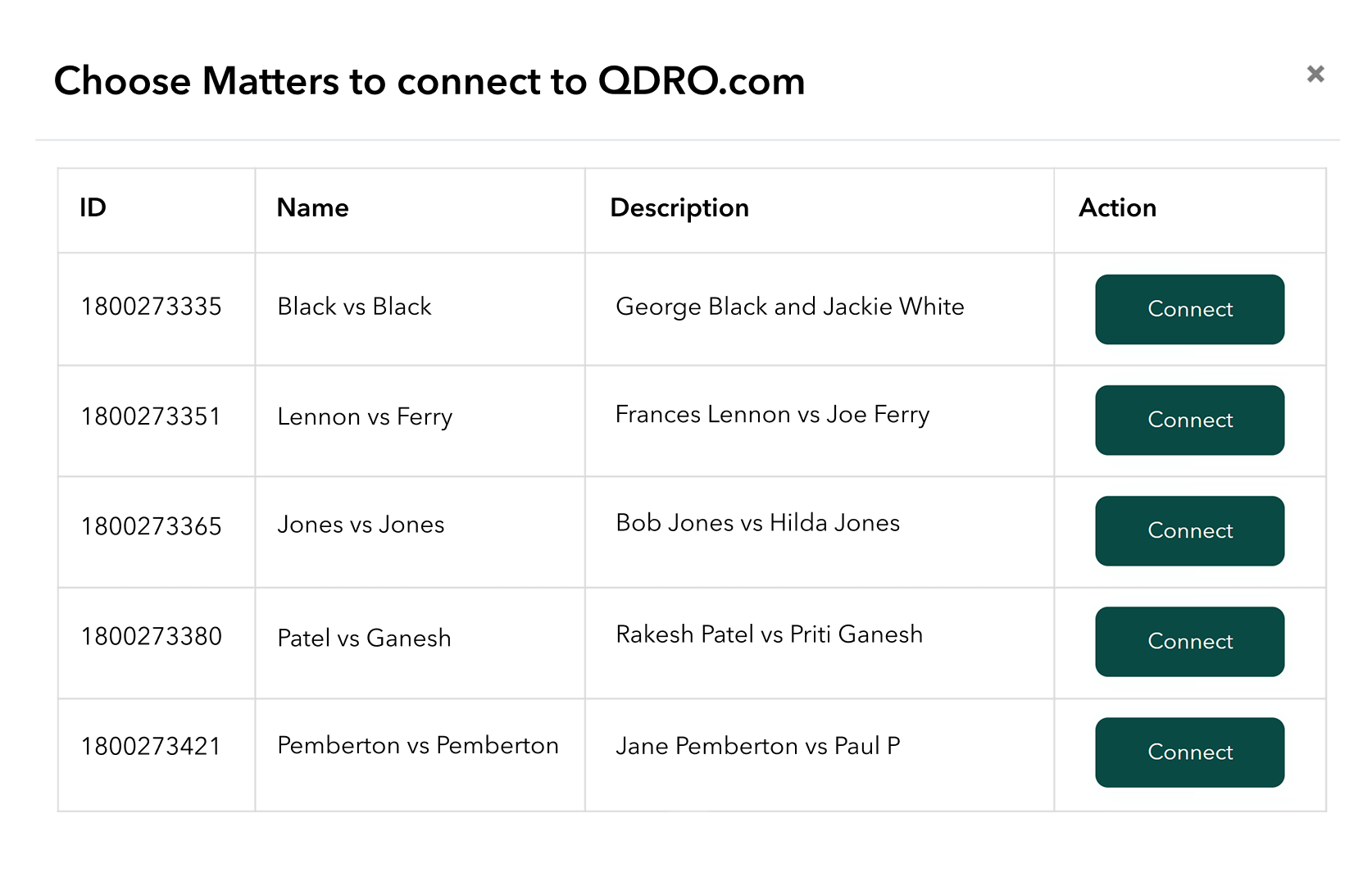Select description Frances Lennon vs Joe Ferry
This screenshot has height=882, width=1372.
[x=772, y=415]
